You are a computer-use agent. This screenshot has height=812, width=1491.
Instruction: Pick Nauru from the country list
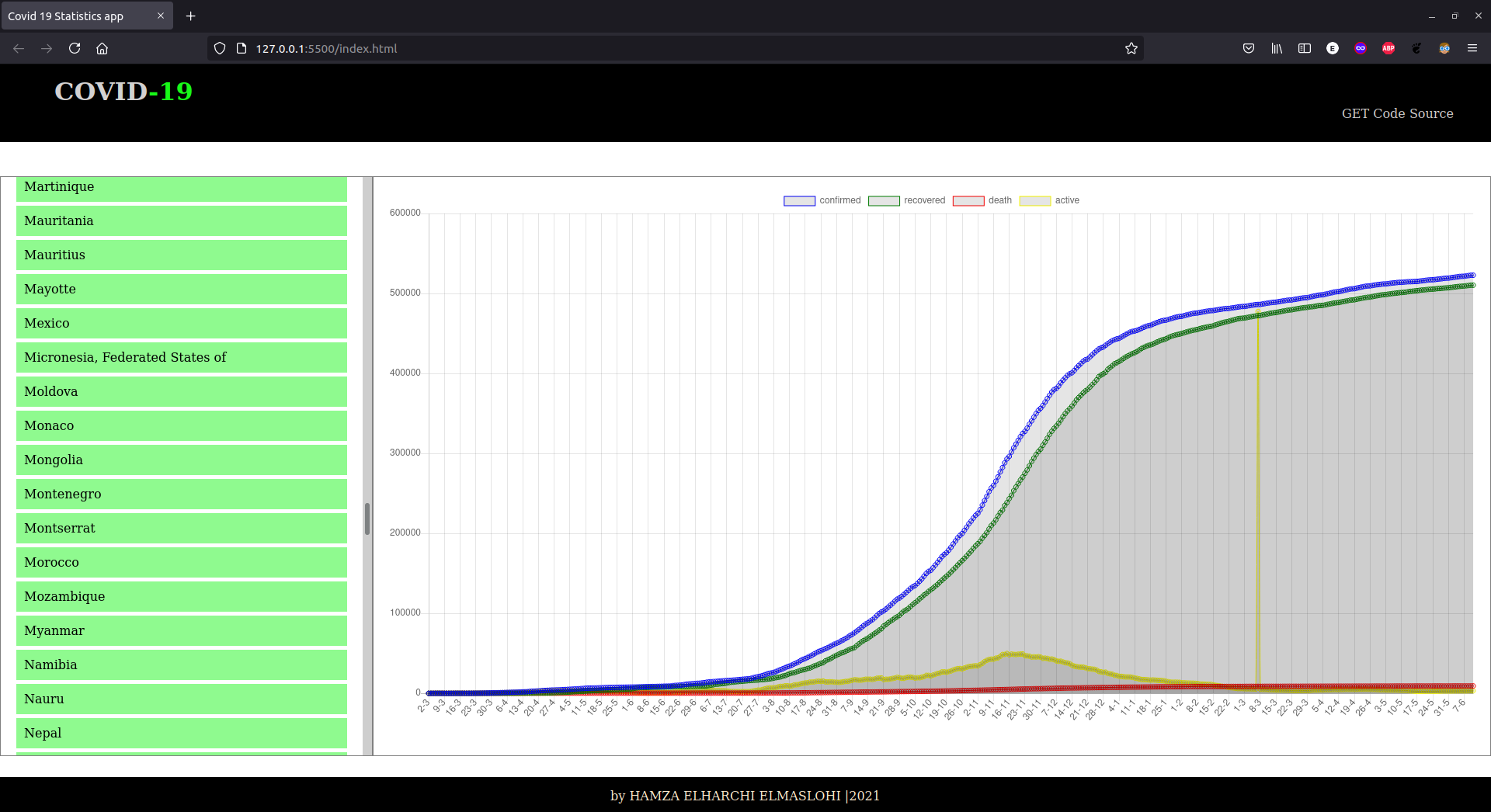click(x=182, y=699)
